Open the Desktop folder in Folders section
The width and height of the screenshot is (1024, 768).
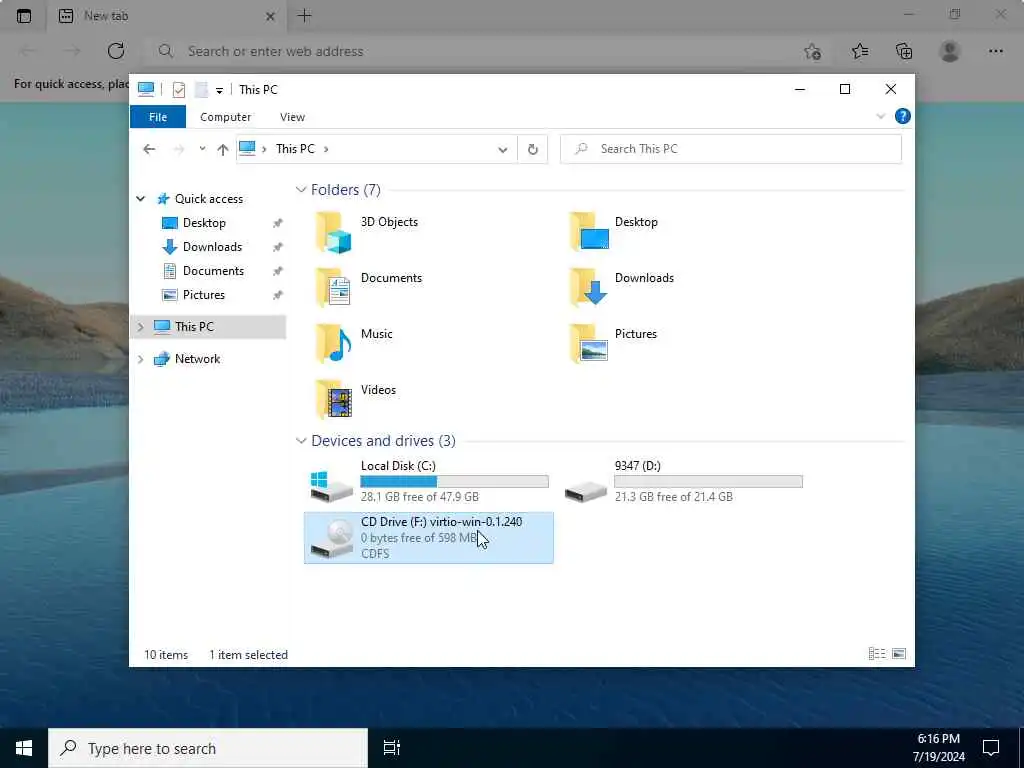pyautogui.click(x=588, y=232)
